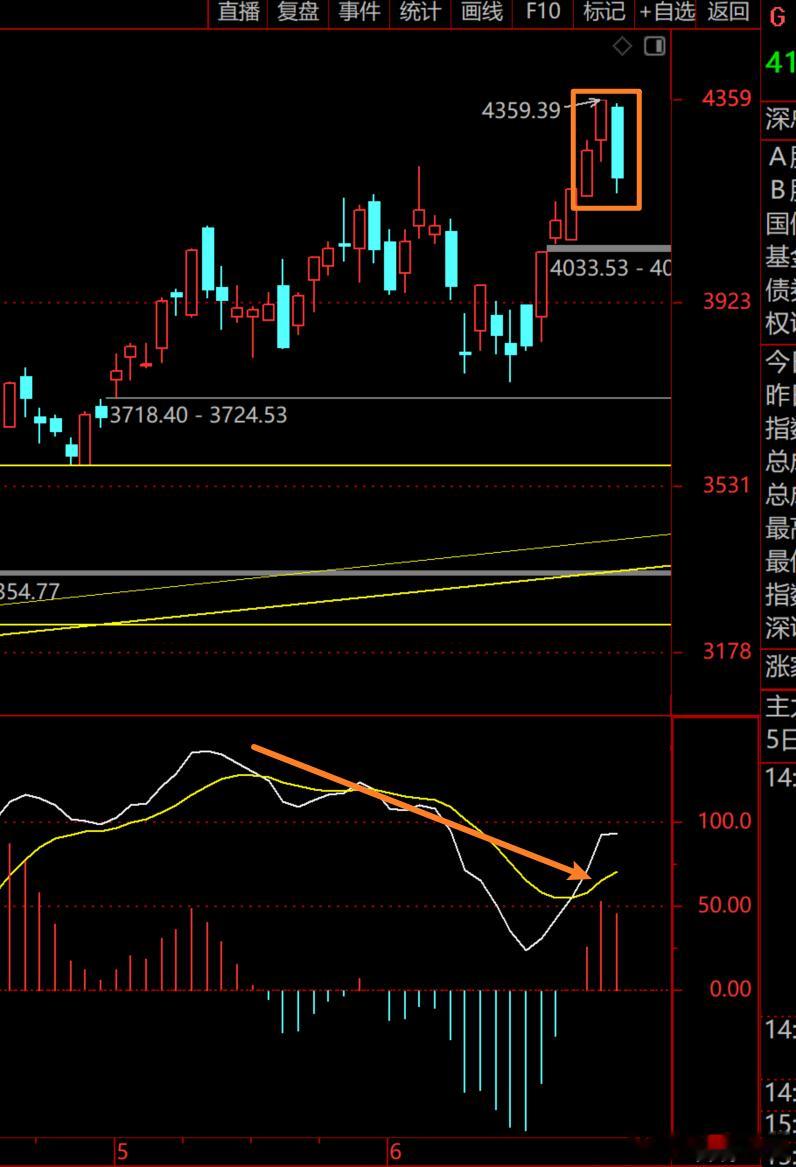Screen dimensions: 796x1167
Task: Click the diamond marker icon above chart
Action: [622, 46]
